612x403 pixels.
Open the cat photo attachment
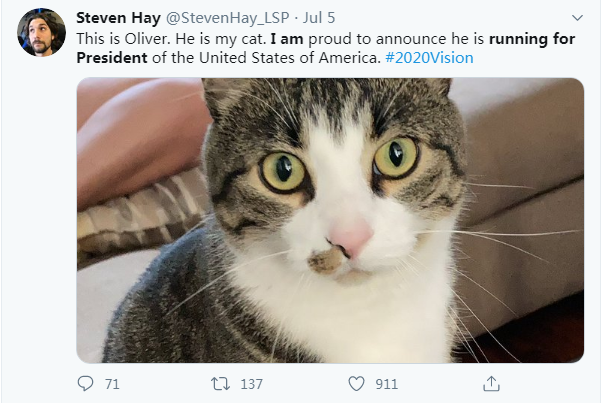(x=330, y=220)
